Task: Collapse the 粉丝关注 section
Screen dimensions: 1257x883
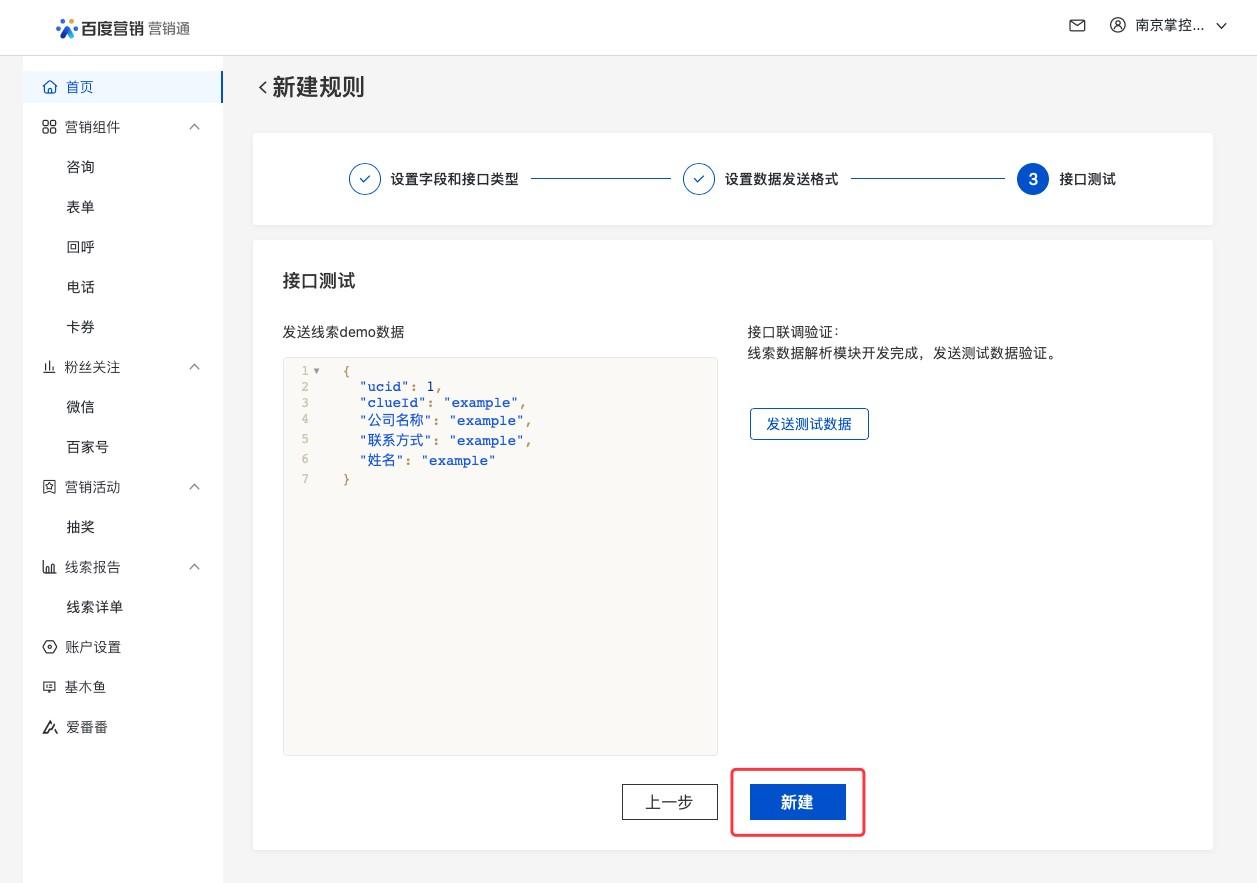Action: [195, 367]
